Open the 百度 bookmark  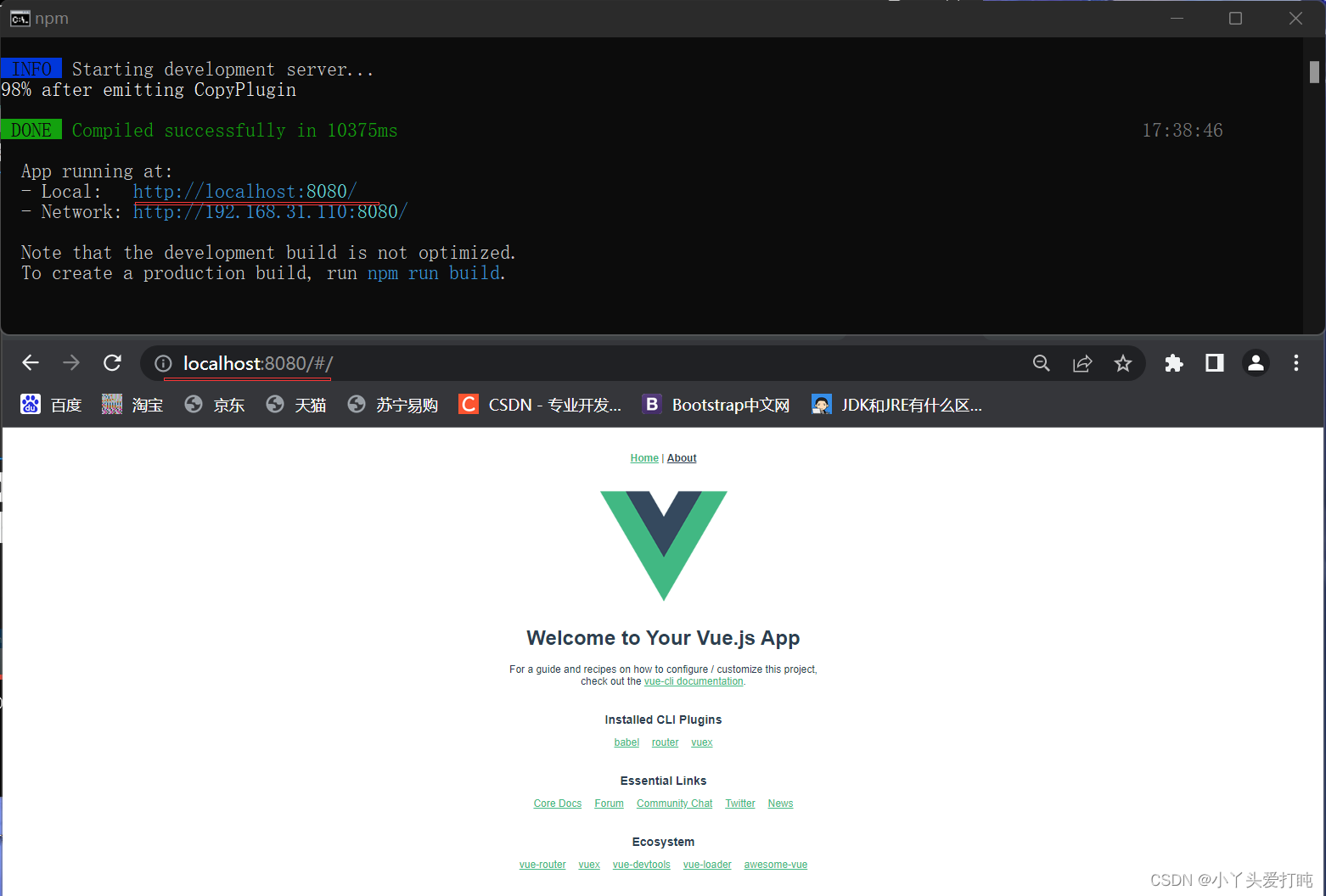[51, 405]
